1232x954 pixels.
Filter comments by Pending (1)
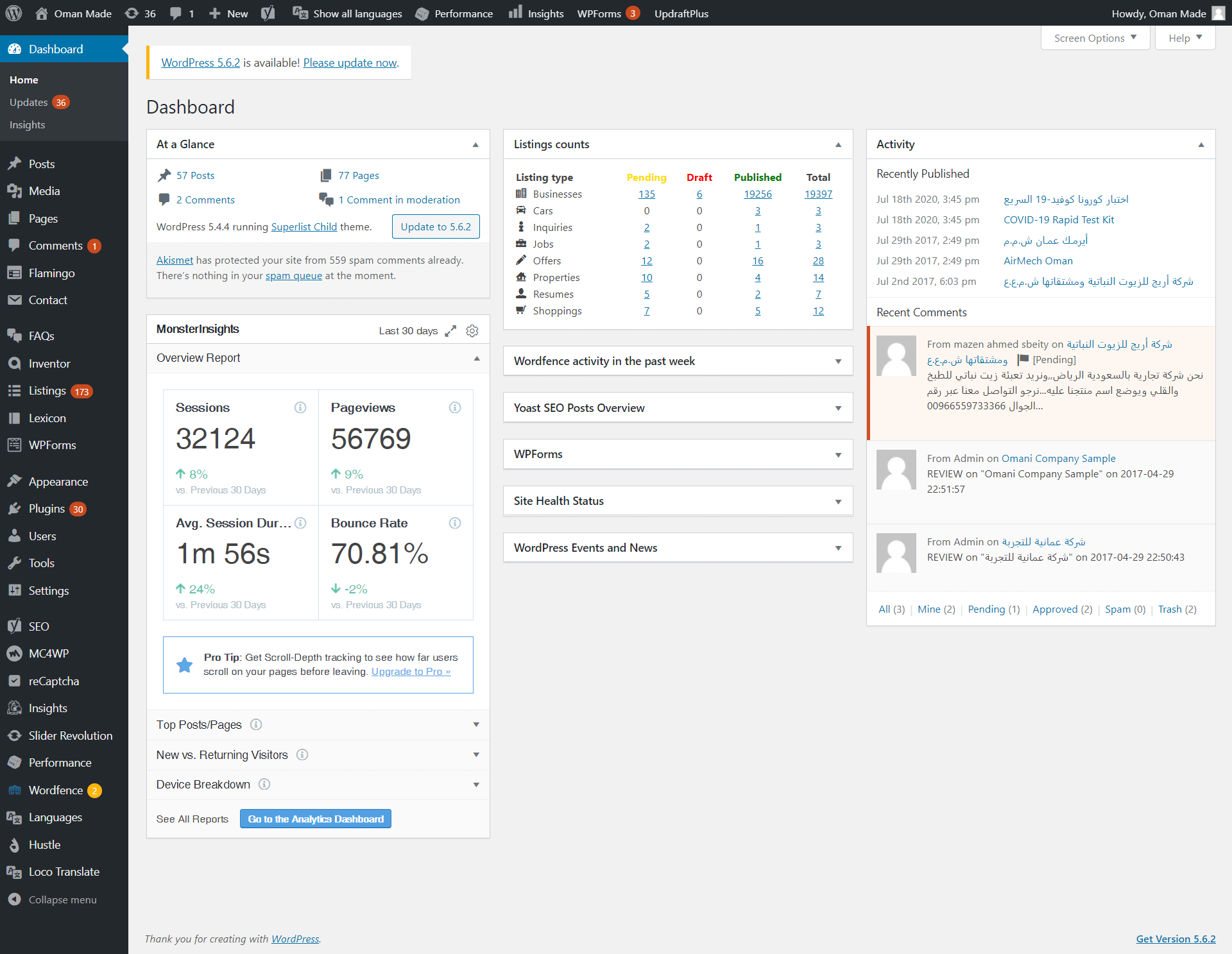tap(993, 609)
